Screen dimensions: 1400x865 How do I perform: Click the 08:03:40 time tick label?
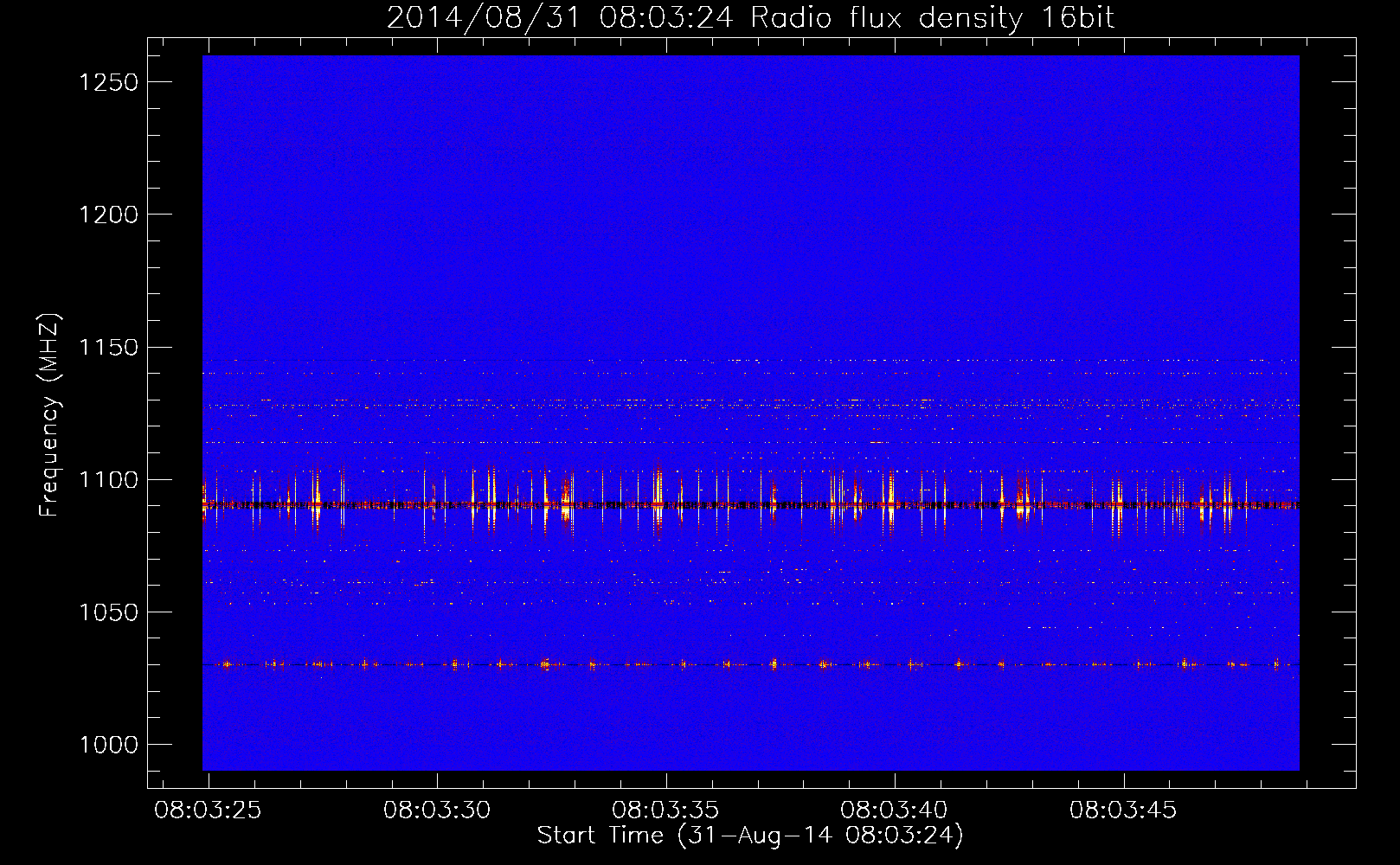coord(895,810)
